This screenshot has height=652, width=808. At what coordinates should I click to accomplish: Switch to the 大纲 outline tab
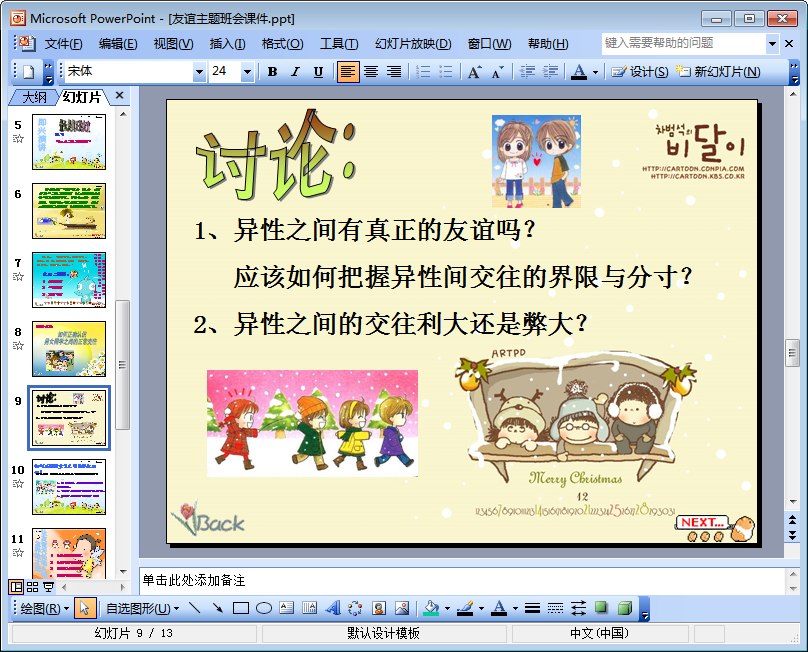pyautogui.click(x=35, y=97)
